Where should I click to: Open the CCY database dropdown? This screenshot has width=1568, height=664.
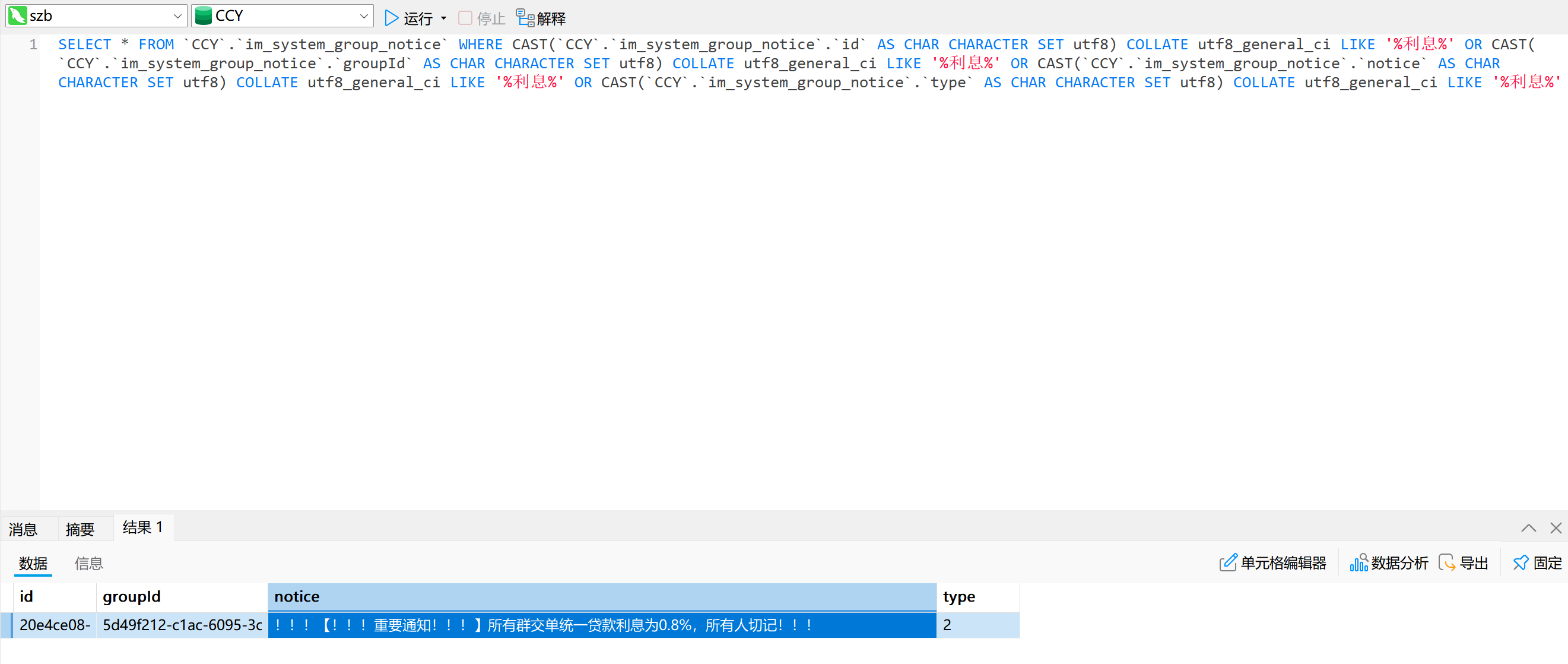pos(363,17)
